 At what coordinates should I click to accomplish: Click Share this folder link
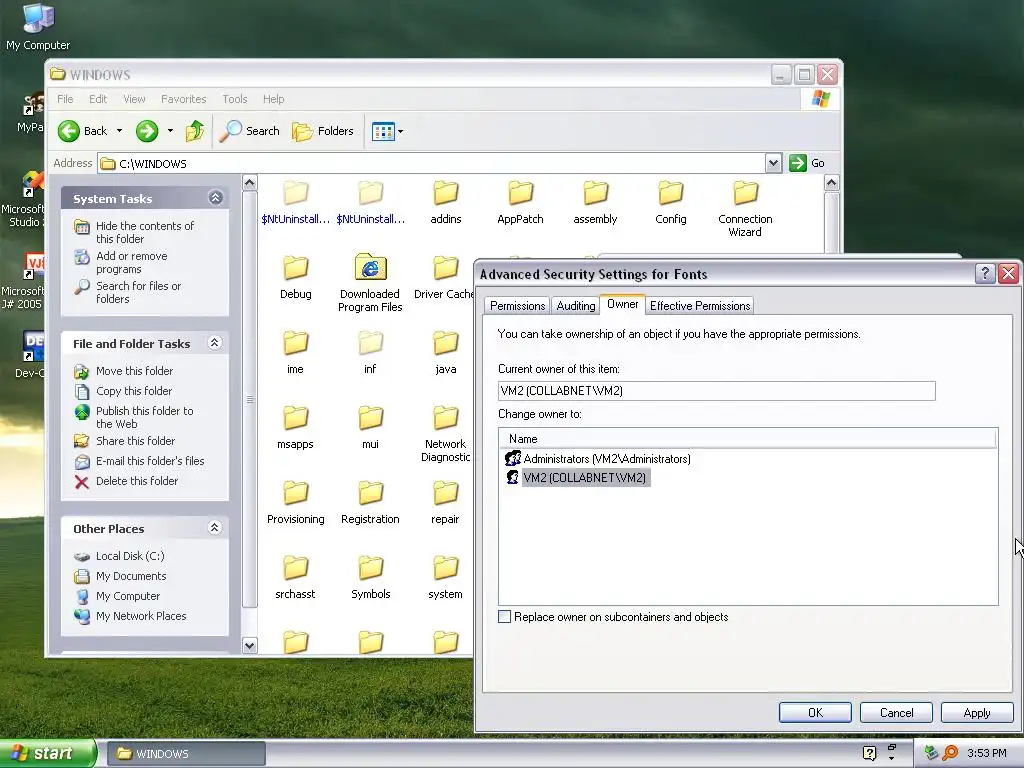(x=135, y=441)
